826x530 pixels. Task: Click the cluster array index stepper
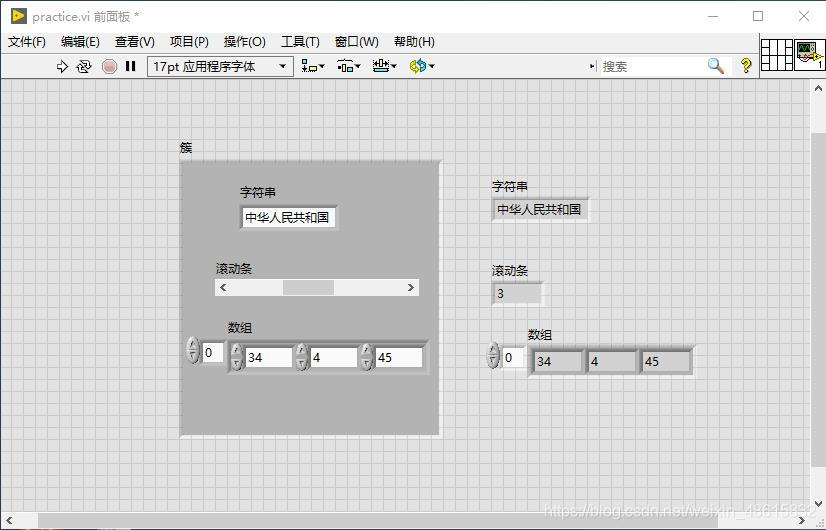193,350
